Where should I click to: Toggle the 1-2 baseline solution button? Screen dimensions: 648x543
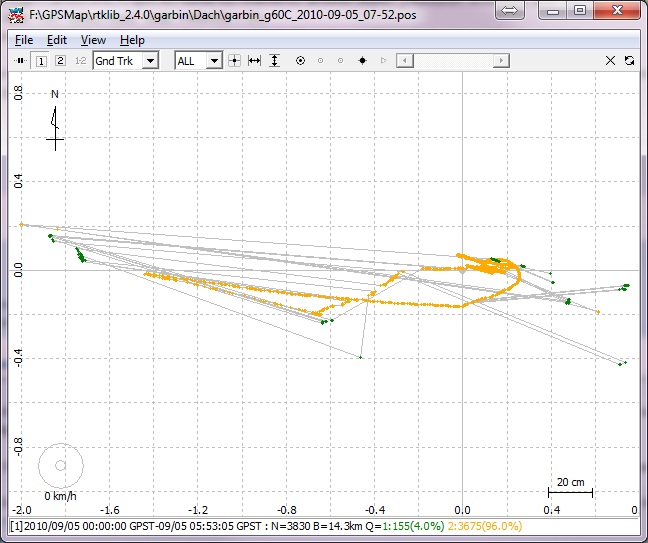point(80,61)
